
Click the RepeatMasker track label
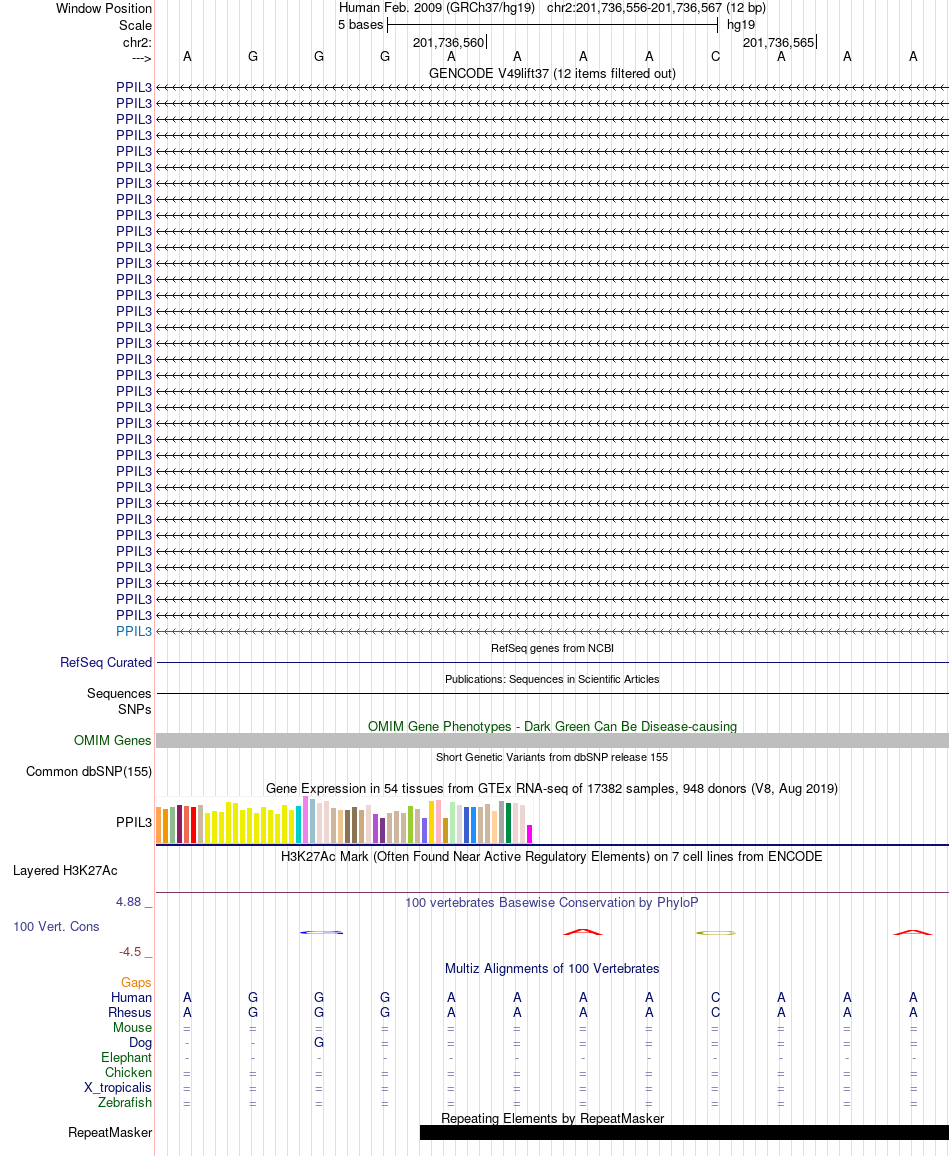click(x=110, y=1132)
